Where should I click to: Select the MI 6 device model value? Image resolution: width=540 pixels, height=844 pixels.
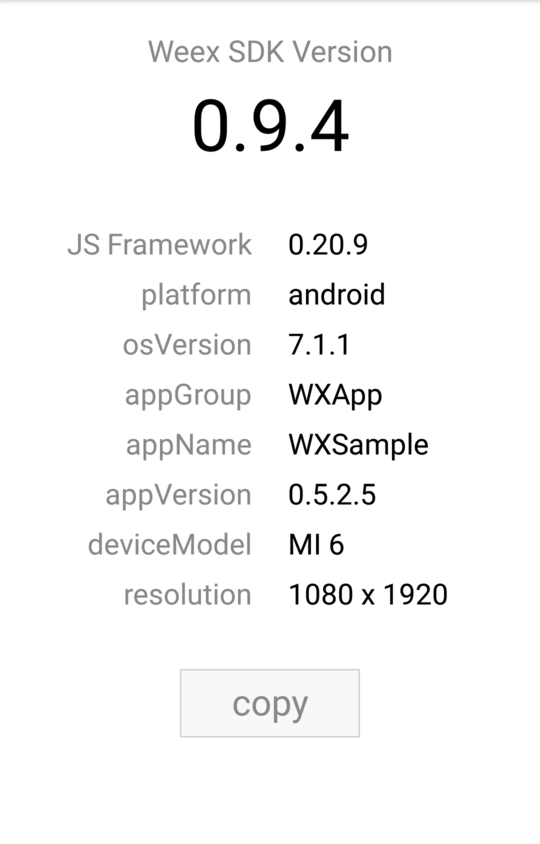tap(316, 545)
